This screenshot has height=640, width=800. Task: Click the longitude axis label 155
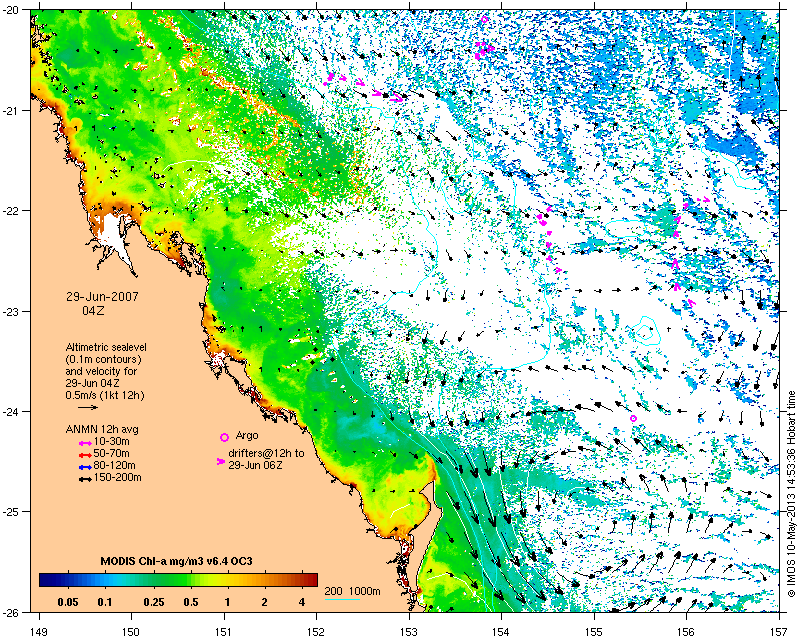coord(594,632)
